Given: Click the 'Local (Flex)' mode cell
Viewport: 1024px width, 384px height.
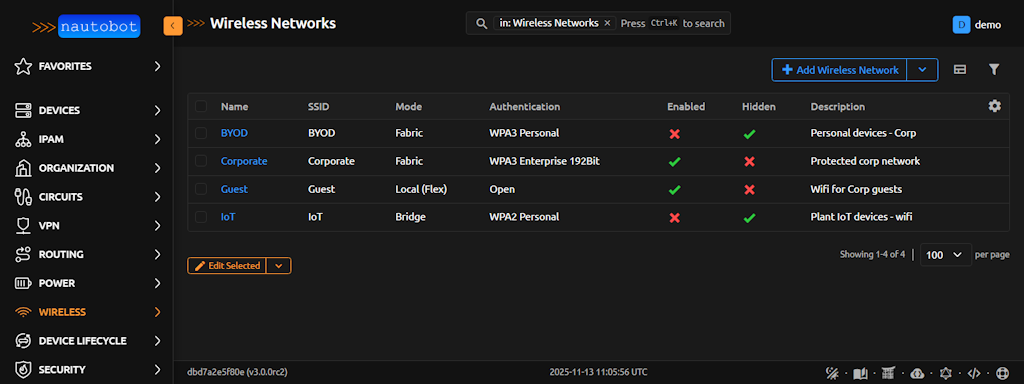Looking at the screenshot, I should tap(421, 189).
